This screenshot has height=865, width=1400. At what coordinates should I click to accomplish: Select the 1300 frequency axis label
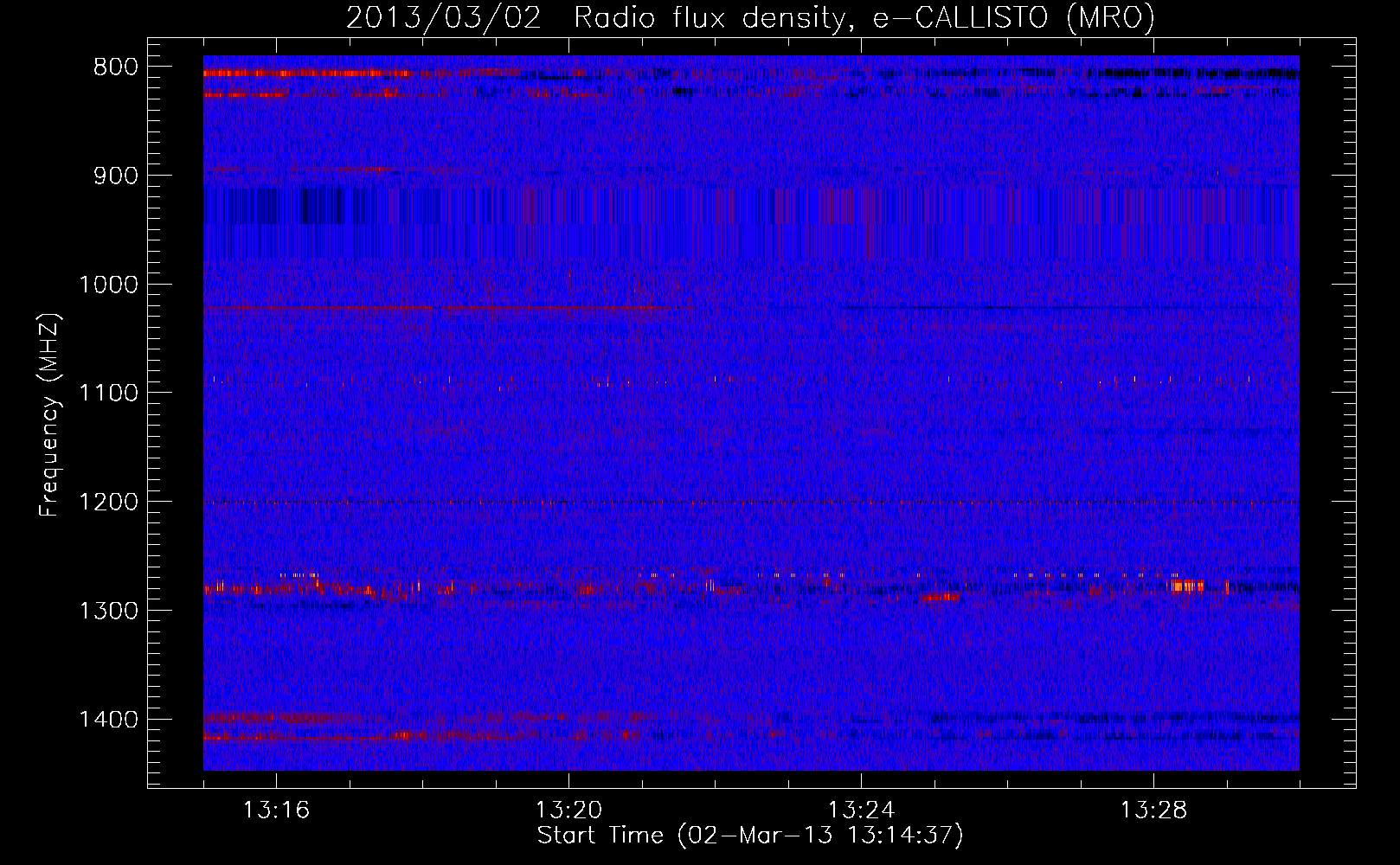[x=108, y=611]
